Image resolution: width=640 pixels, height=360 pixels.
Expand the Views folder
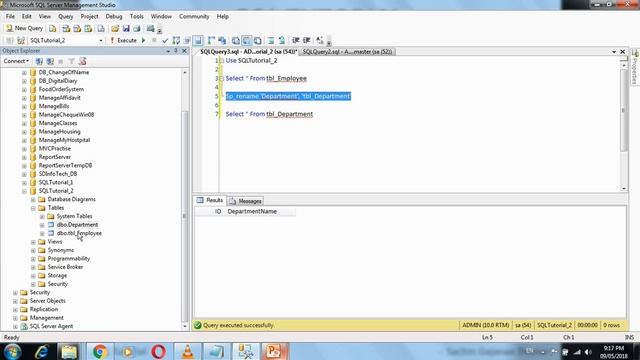(x=33, y=242)
